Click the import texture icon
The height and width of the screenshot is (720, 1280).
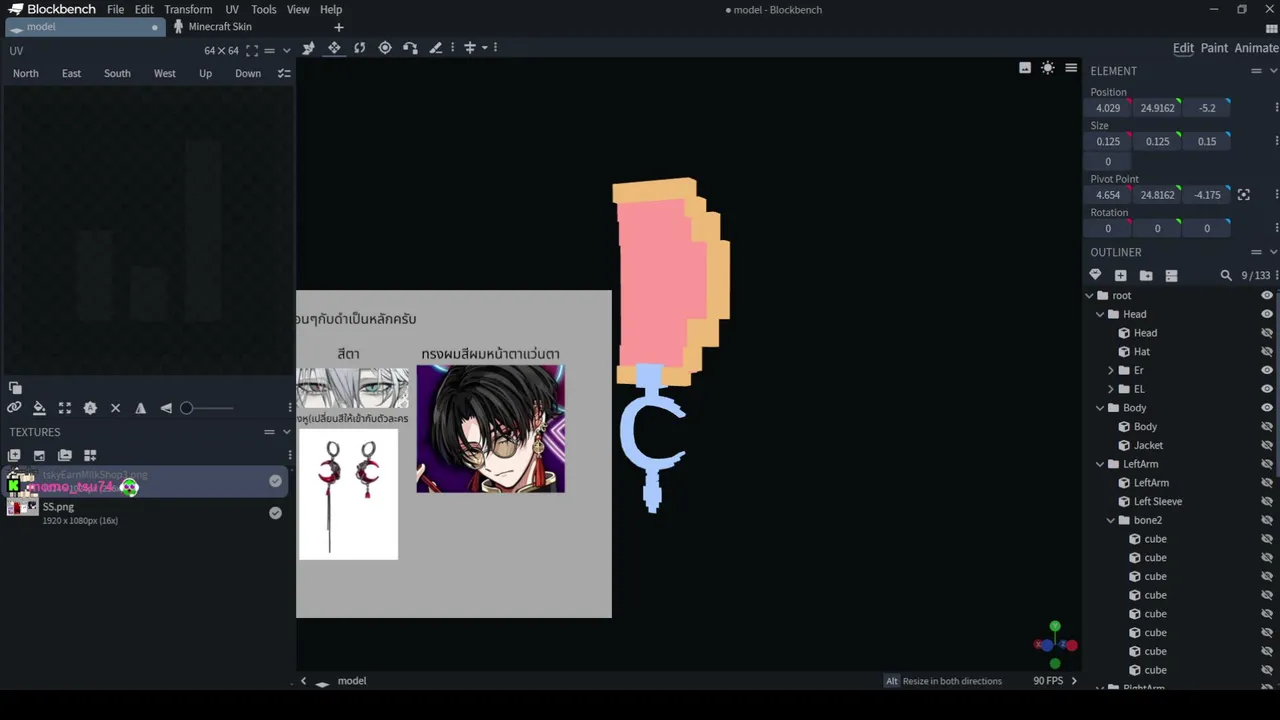click(39, 456)
